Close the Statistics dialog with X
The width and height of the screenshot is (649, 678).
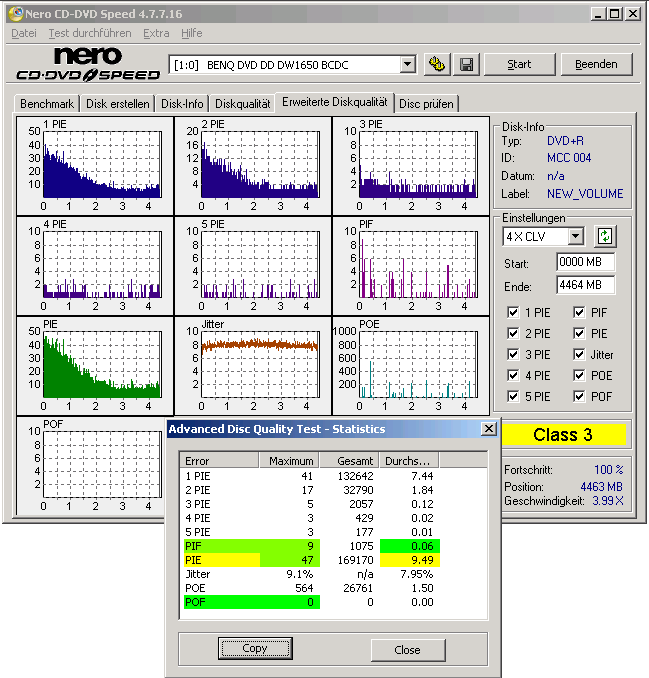(x=488, y=428)
